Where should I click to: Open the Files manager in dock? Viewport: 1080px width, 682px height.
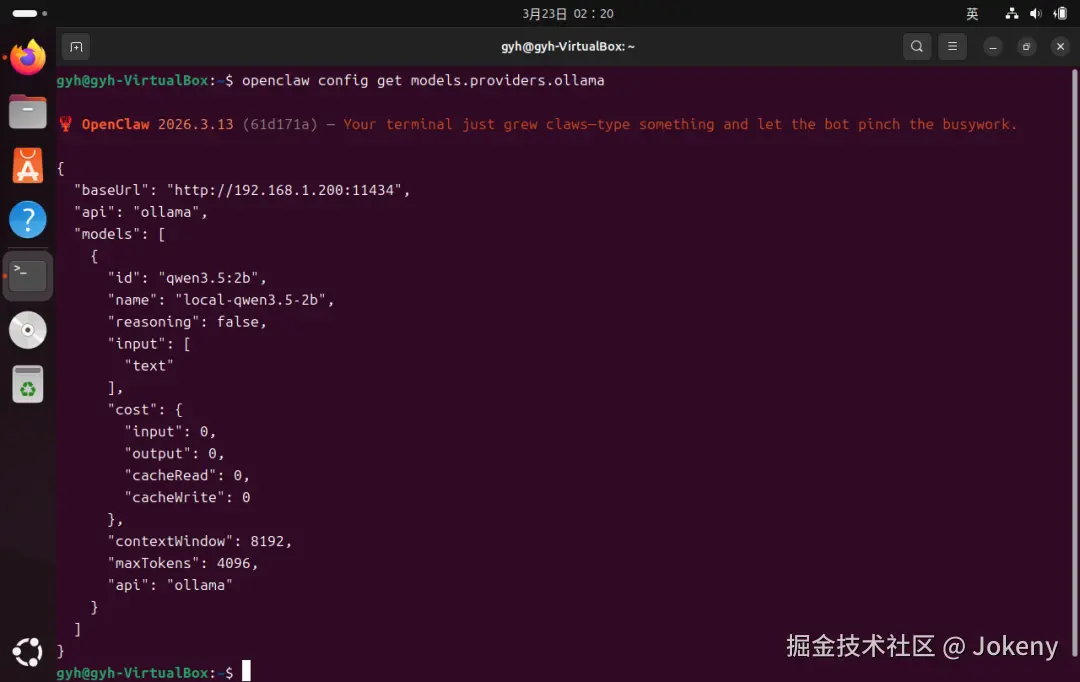pos(28,112)
